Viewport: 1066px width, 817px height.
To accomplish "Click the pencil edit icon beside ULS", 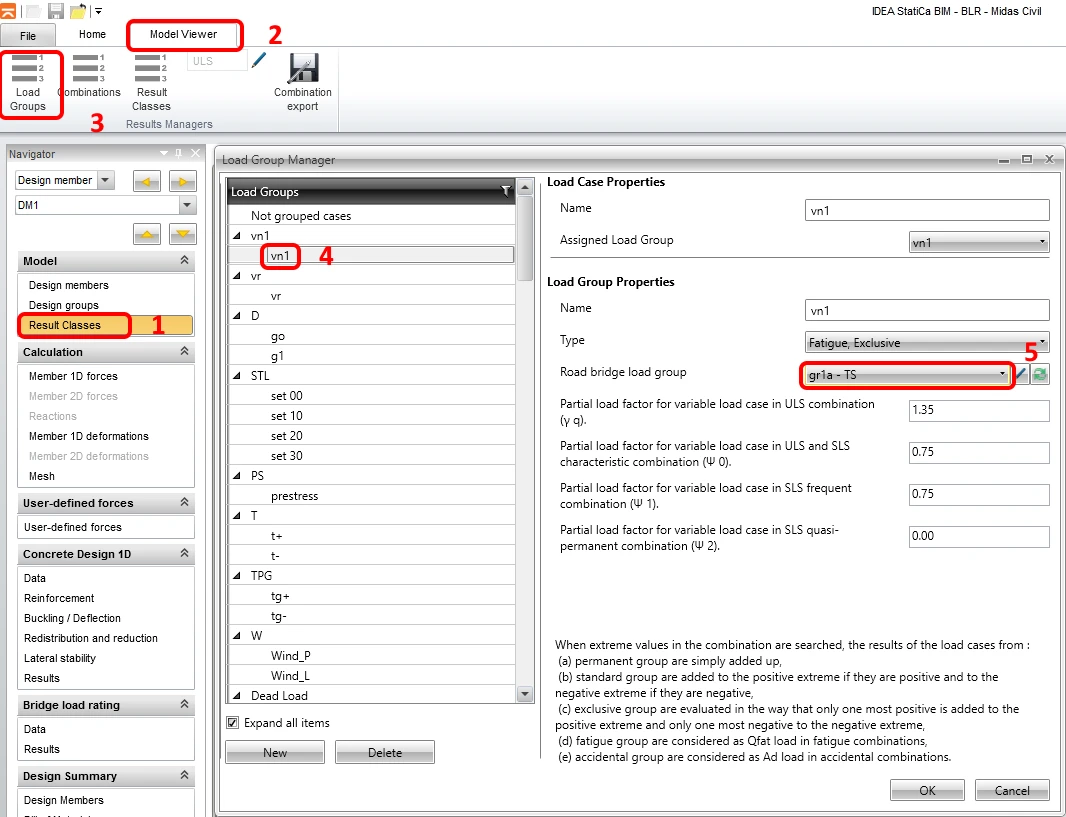I will point(258,60).
